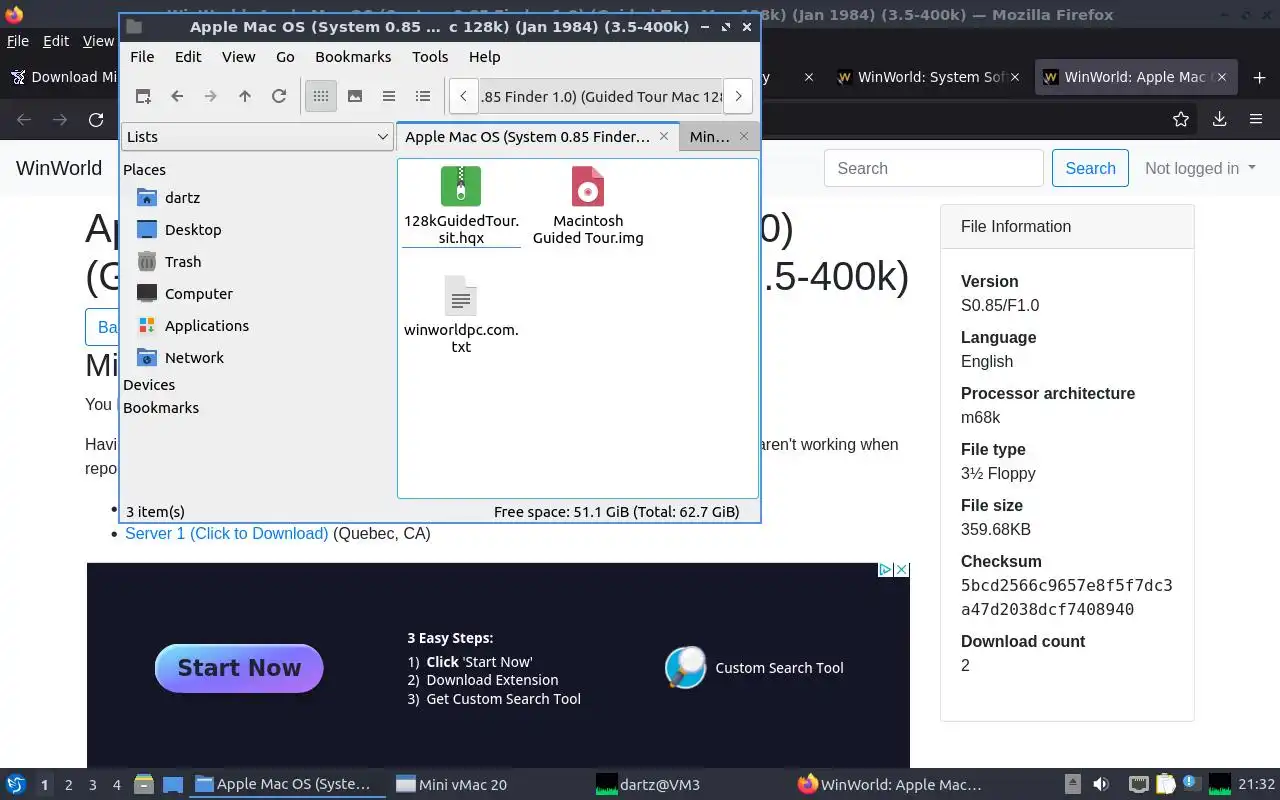Select winworldpc.com.txt text file
Viewport: 1280px width, 800px height.
tap(461, 315)
